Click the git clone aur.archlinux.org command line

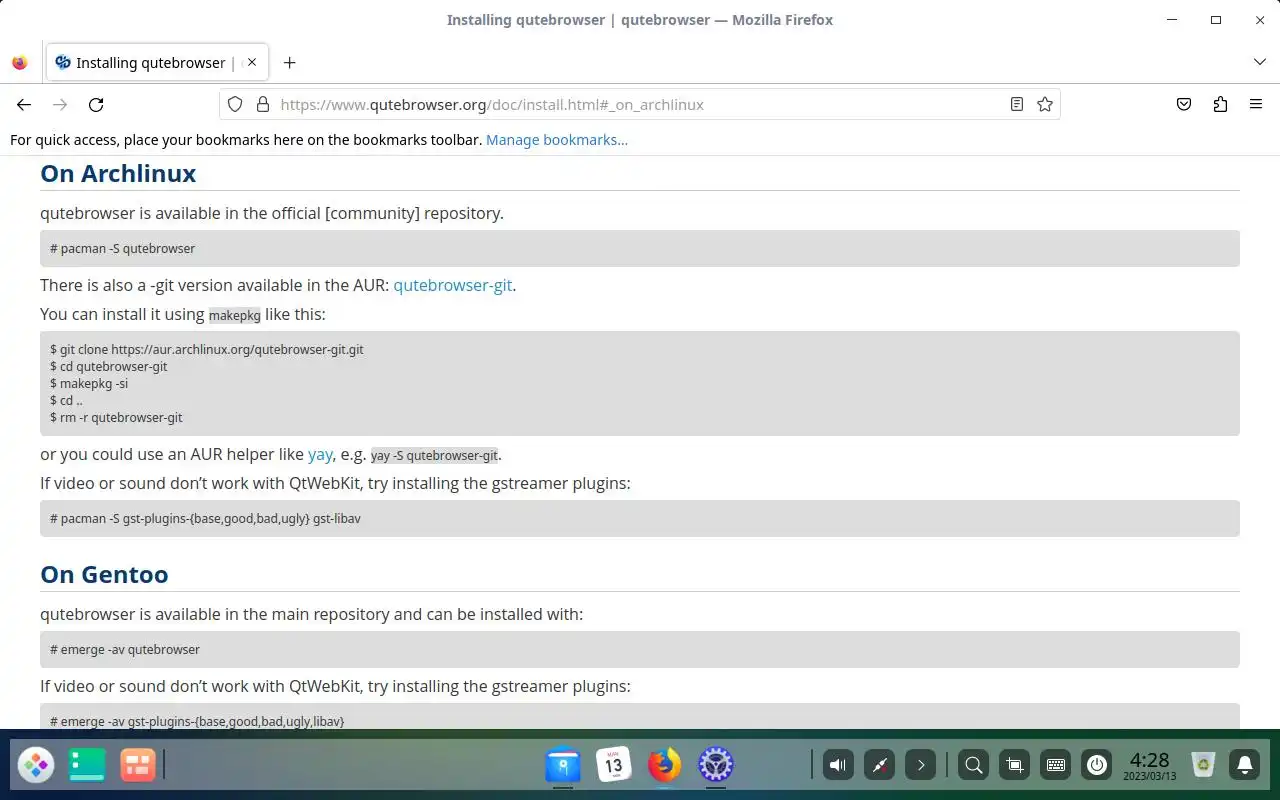pyautogui.click(x=207, y=350)
